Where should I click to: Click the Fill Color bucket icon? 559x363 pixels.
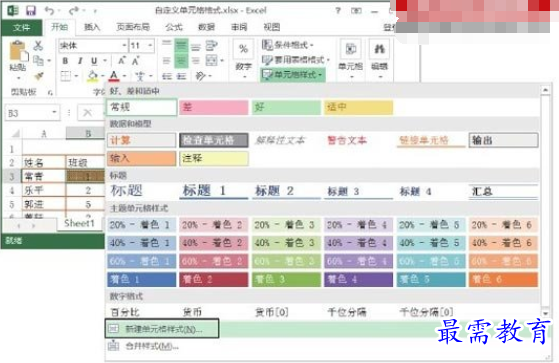[x=92, y=76]
